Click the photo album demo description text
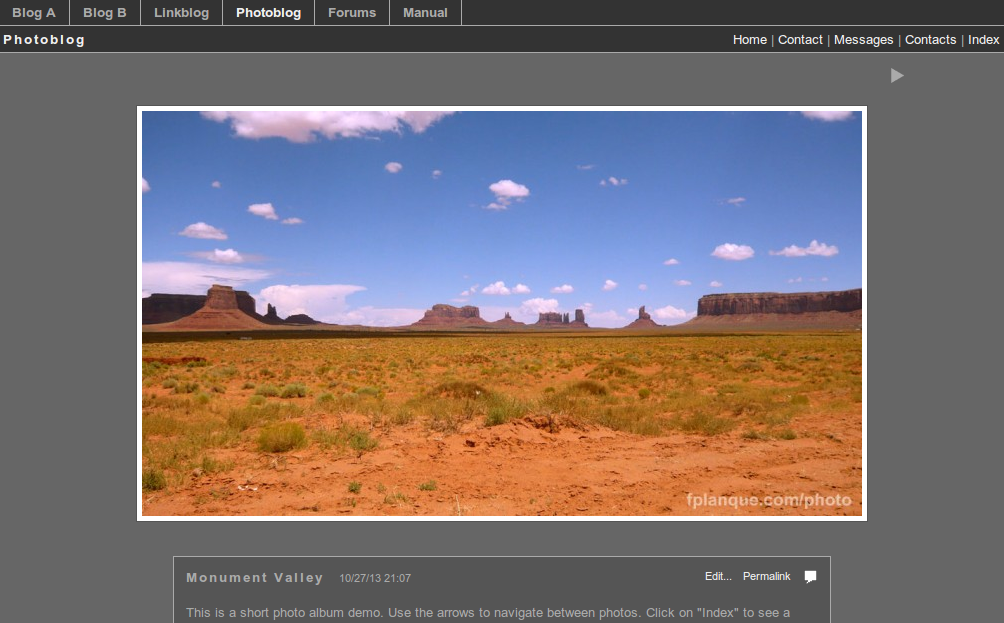This screenshot has width=1004, height=623. tap(488, 613)
